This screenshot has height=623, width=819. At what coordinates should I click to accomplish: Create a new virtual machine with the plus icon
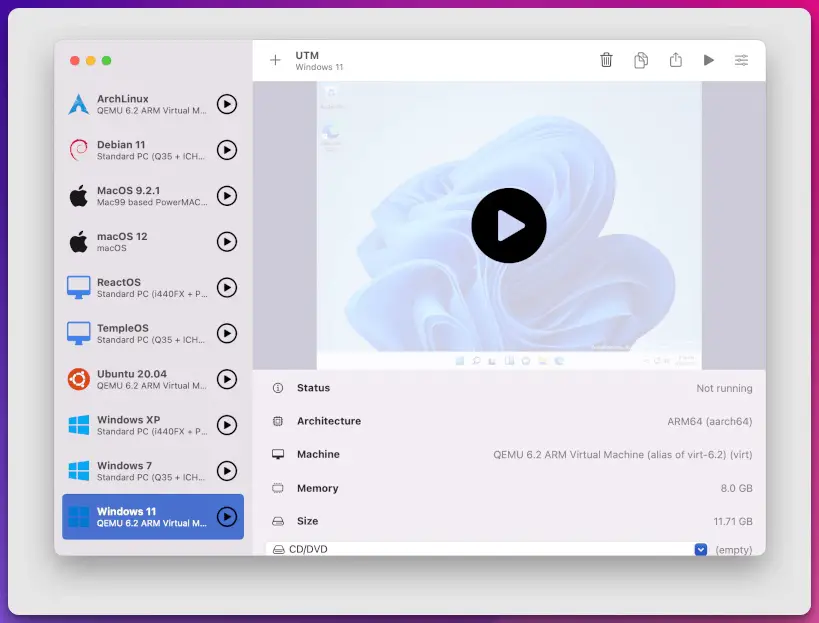[x=274, y=60]
